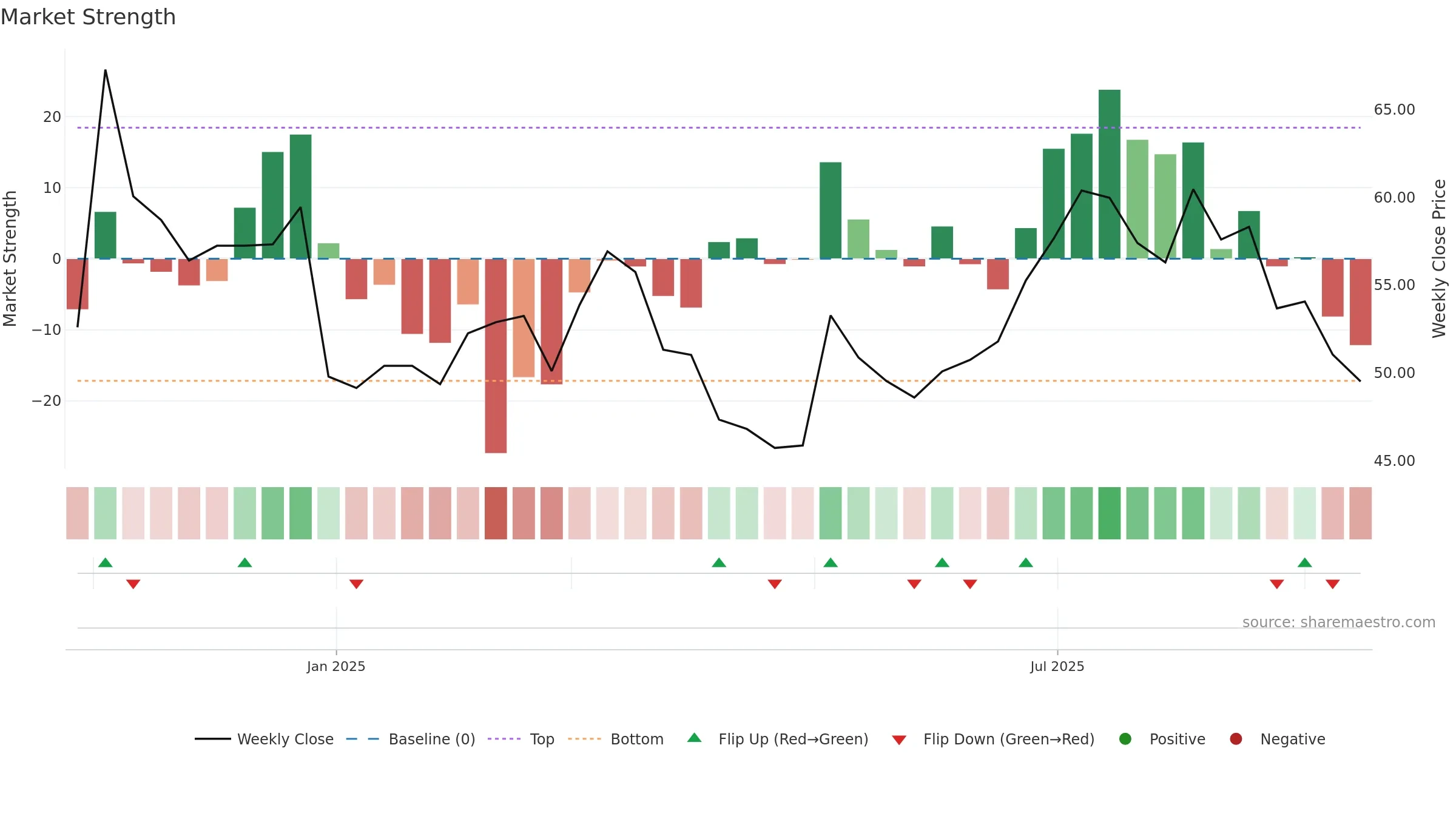Click the −10 strength axis tick label
This screenshot has width=1456, height=819.
click(x=47, y=330)
